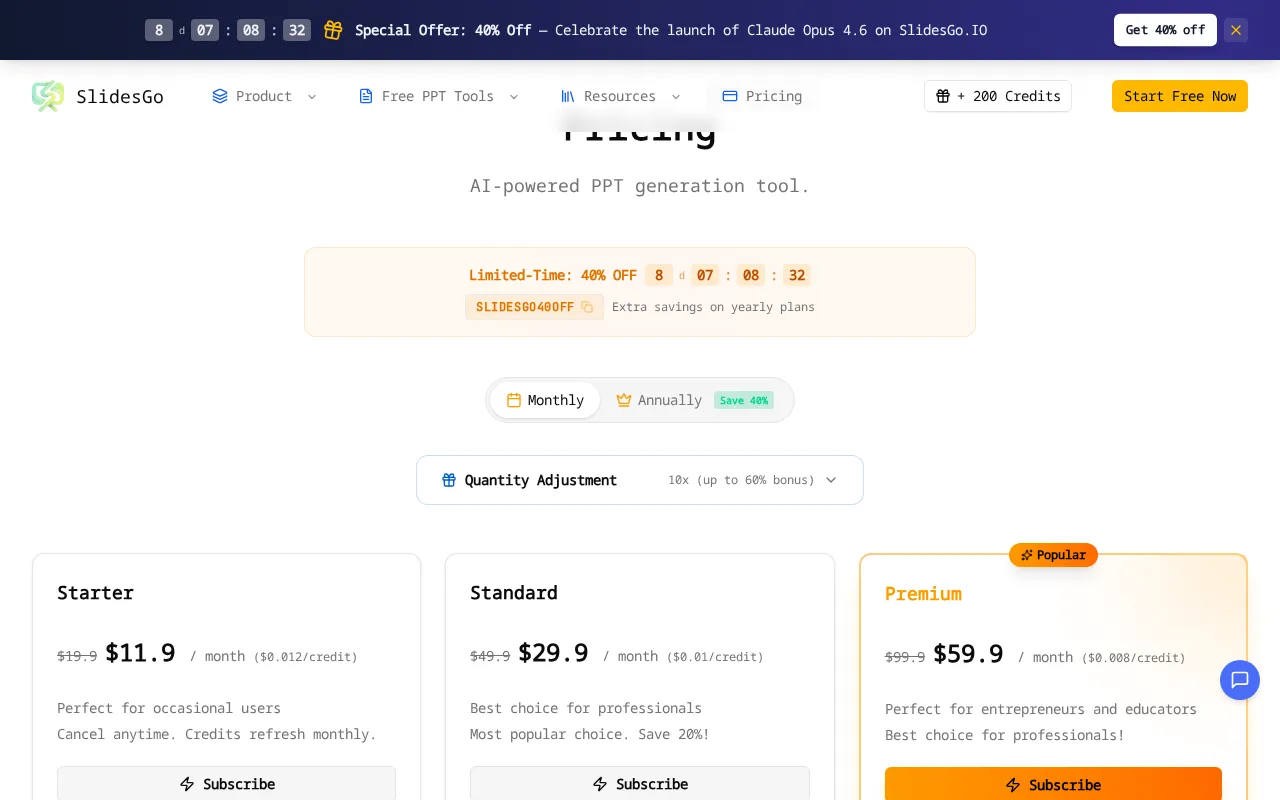Close the special offer banner

pos(1236,30)
